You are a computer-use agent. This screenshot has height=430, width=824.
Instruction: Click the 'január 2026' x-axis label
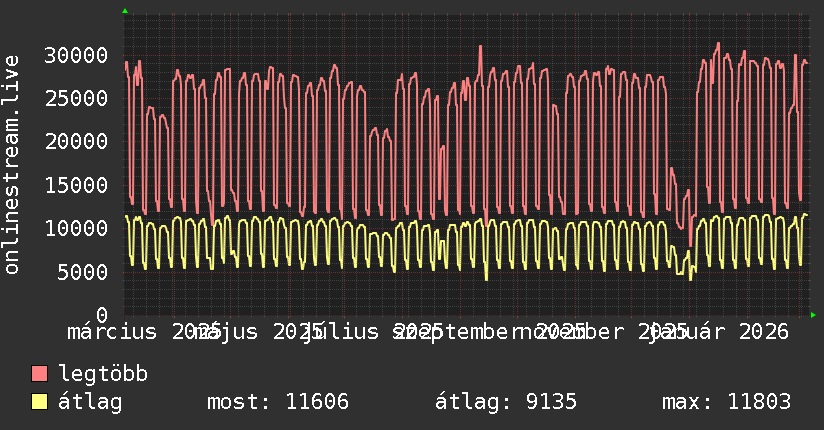pyautogui.click(x=718, y=332)
